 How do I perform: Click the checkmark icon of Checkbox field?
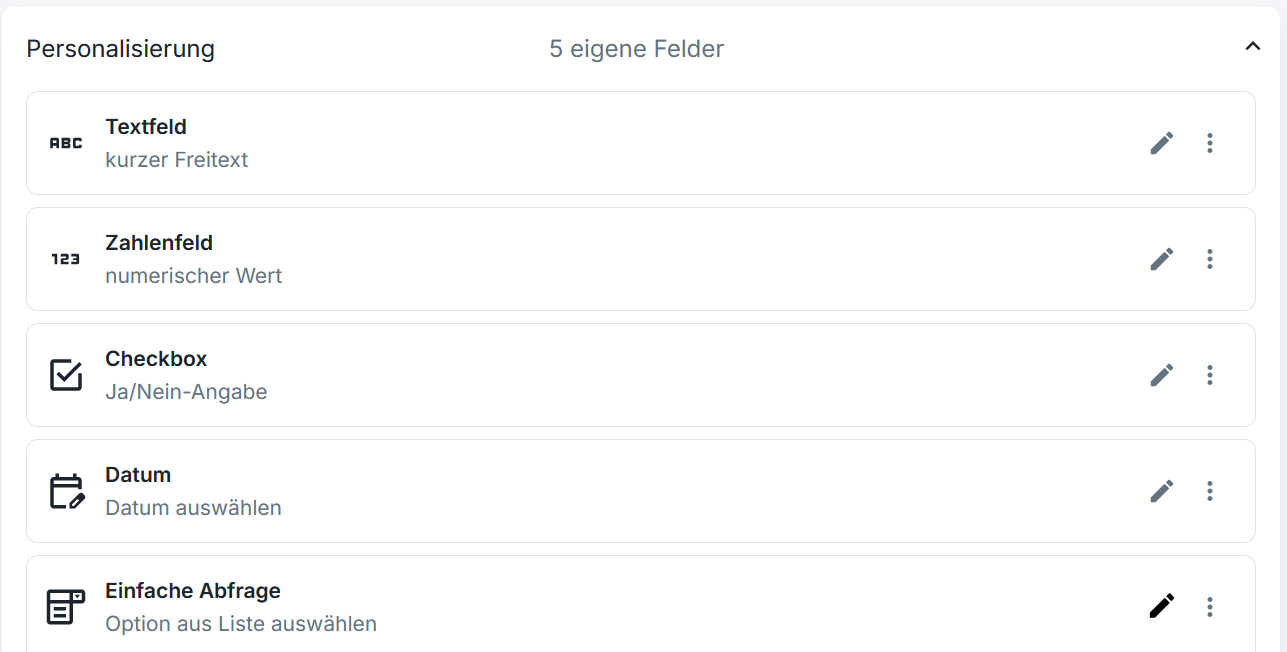click(66, 375)
